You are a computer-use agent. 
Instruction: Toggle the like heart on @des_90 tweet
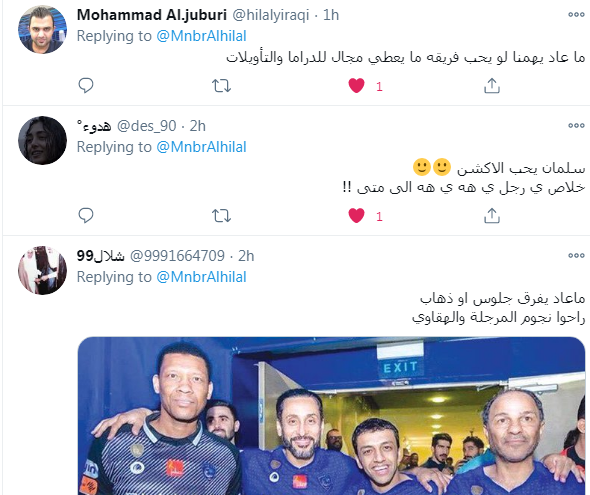[x=356, y=216]
